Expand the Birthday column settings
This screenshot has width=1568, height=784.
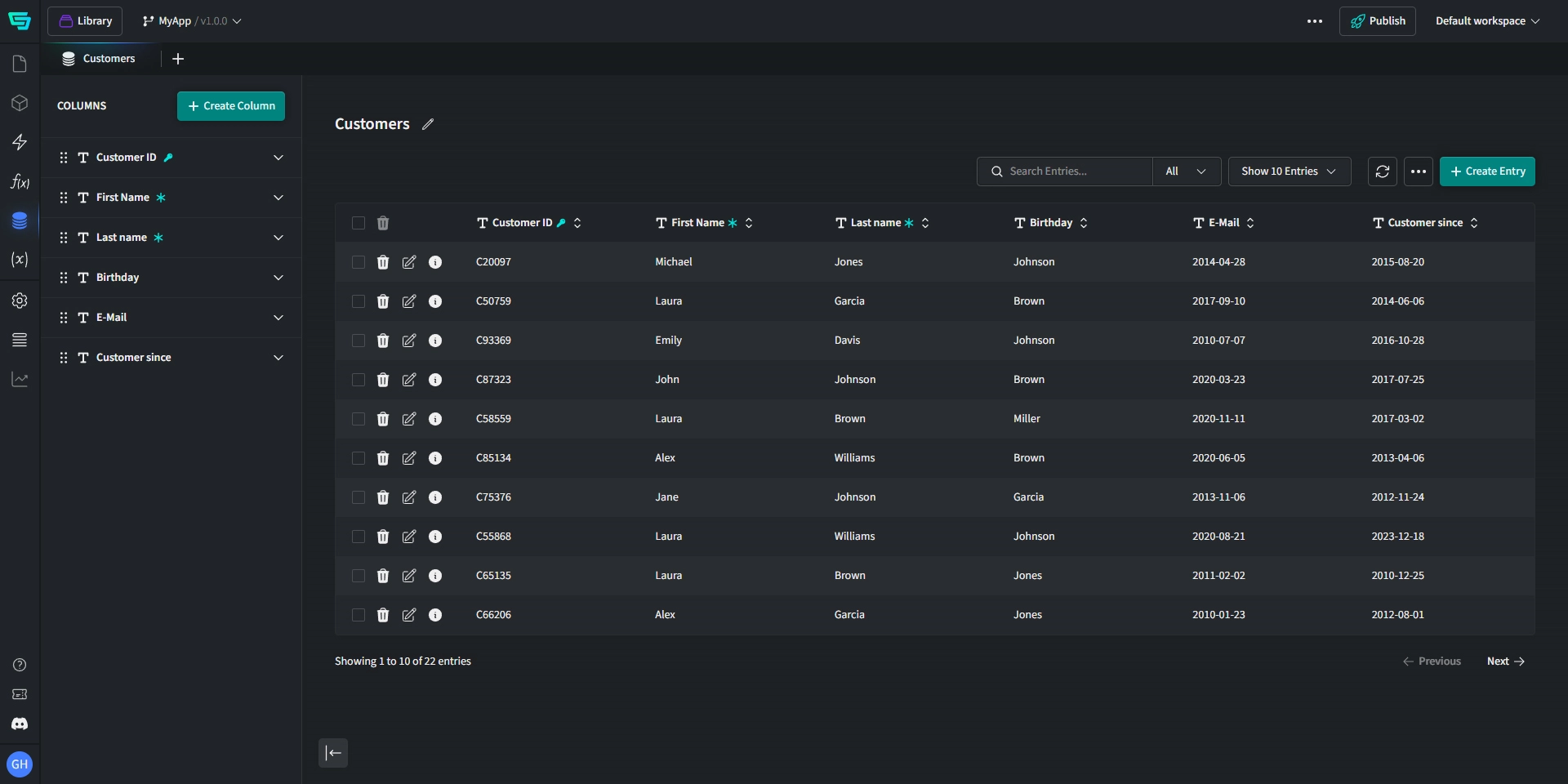pyautogui.click(x=278, y=278)
